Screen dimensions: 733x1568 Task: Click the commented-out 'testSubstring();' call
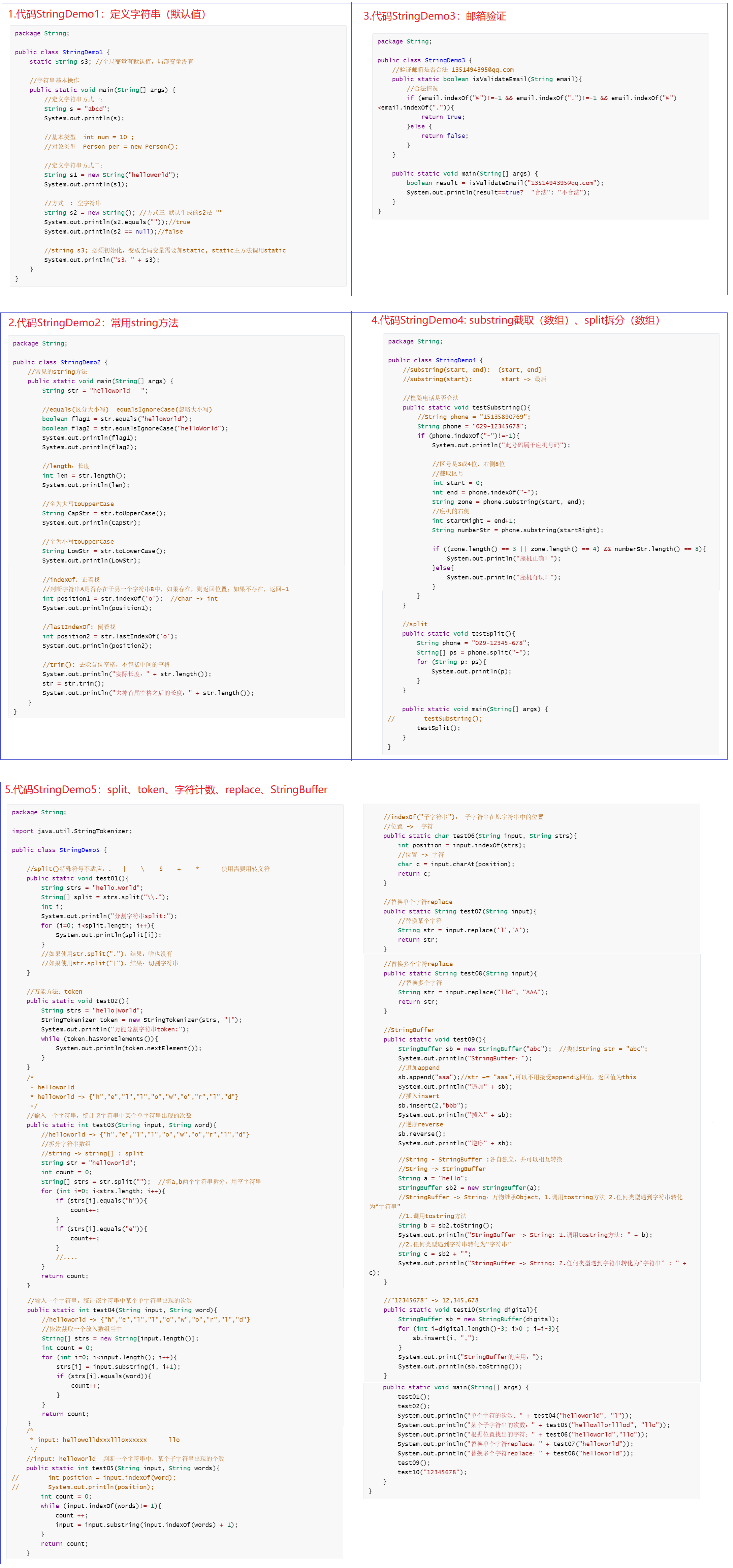pos(453,718)
